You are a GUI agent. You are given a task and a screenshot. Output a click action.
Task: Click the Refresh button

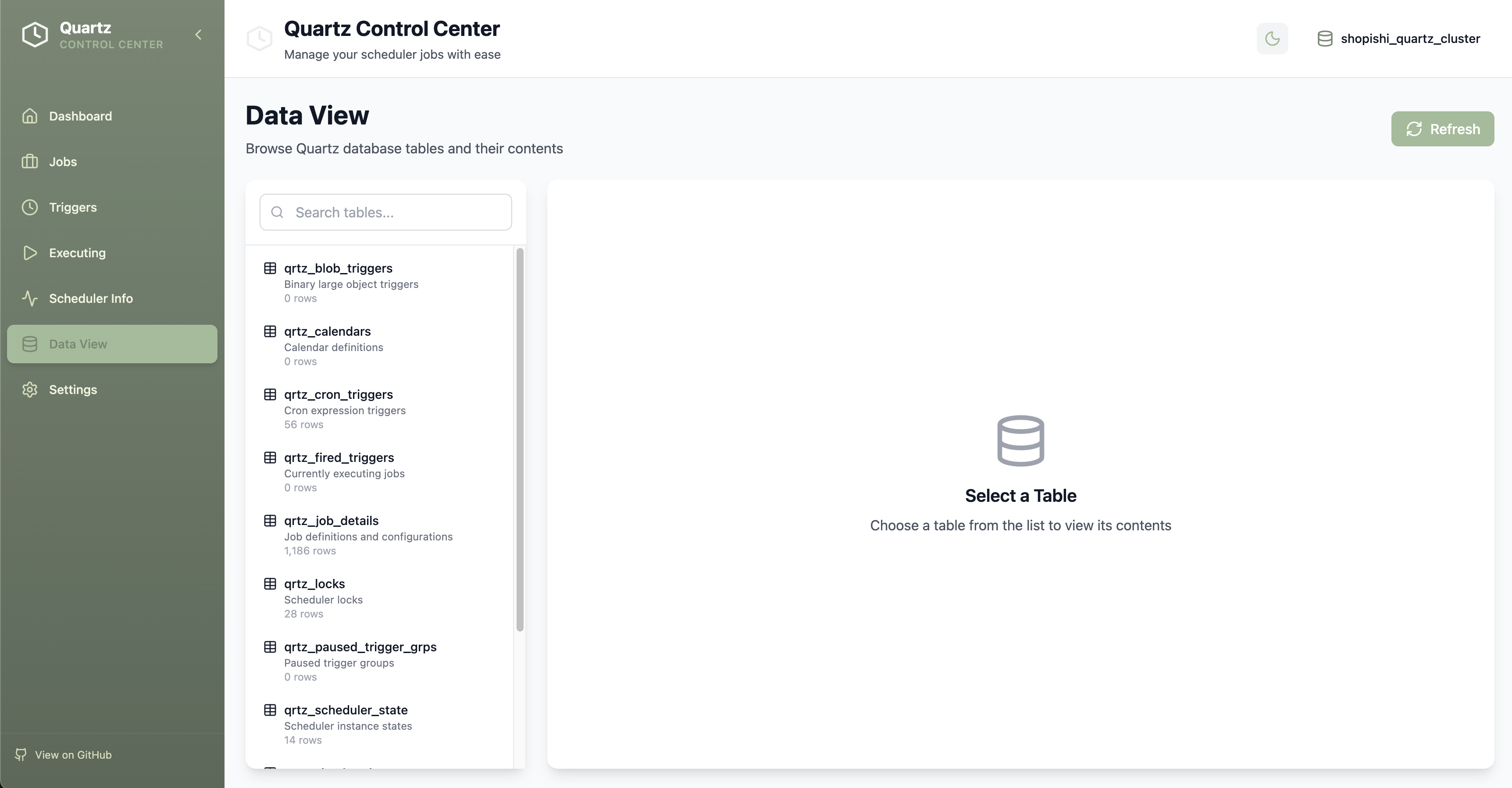click(1442, 128)
